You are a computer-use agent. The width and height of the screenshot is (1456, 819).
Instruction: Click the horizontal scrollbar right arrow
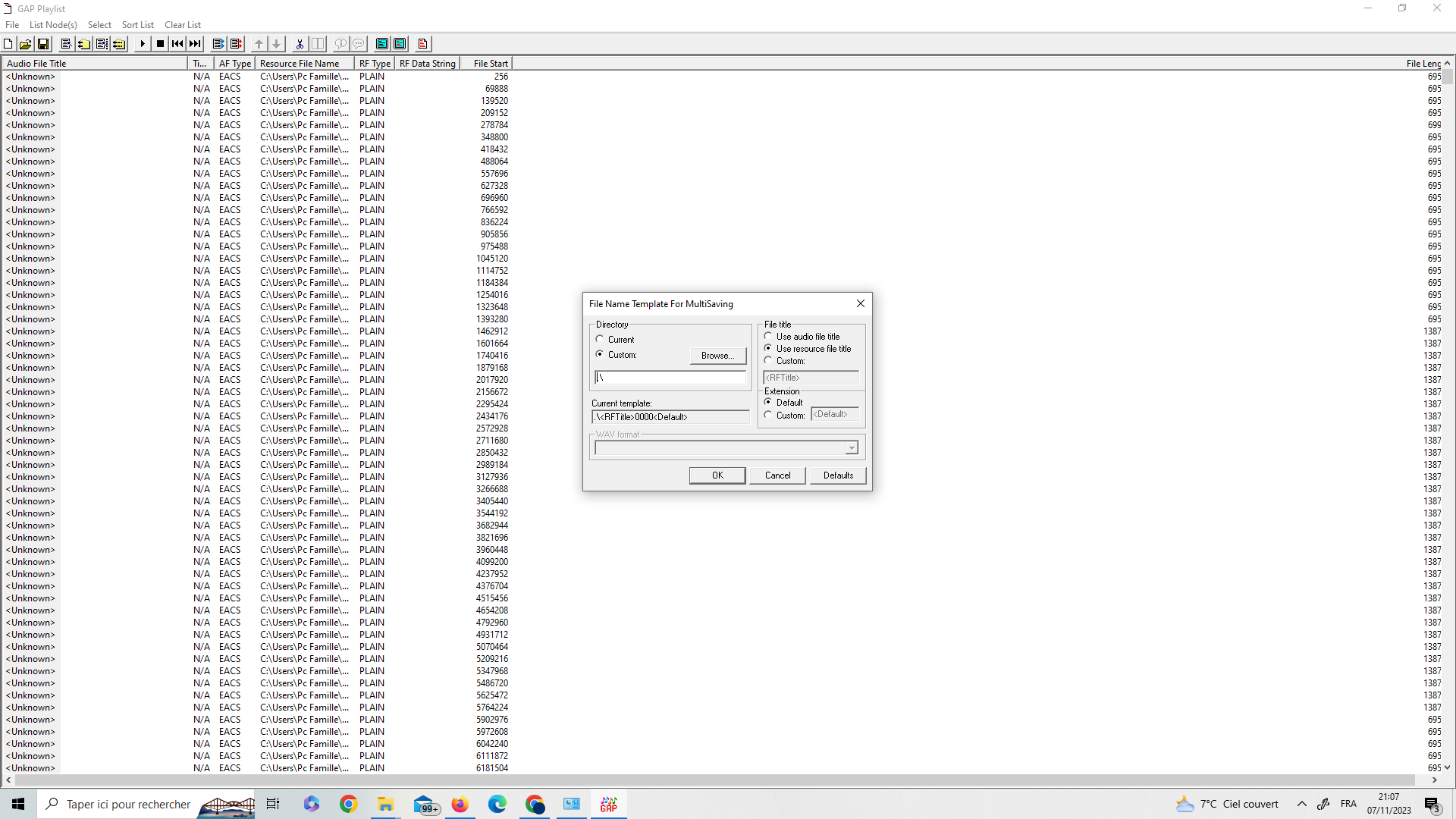[x=1434, y=780]
